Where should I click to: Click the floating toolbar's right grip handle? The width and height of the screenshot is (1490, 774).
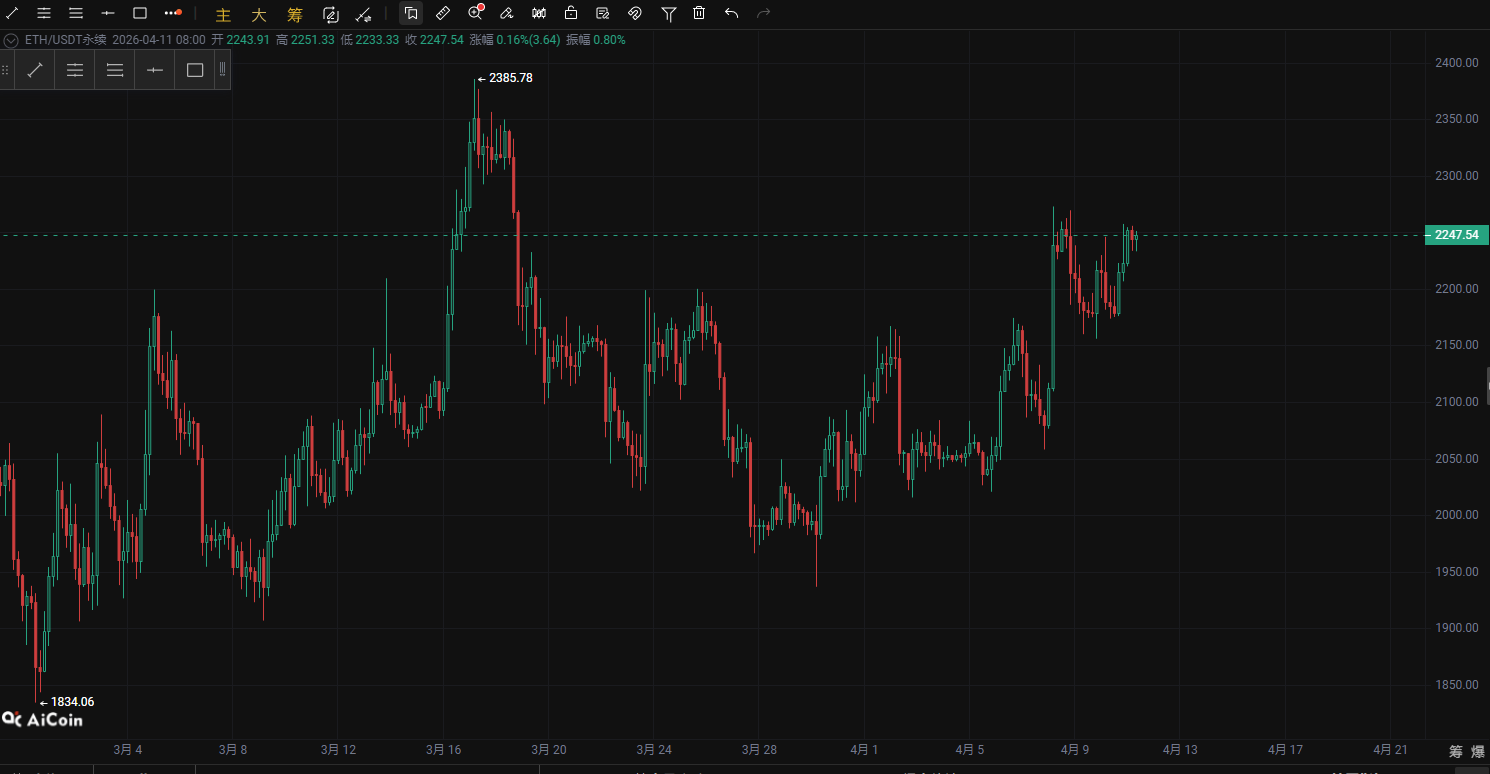tap(222, 70)
